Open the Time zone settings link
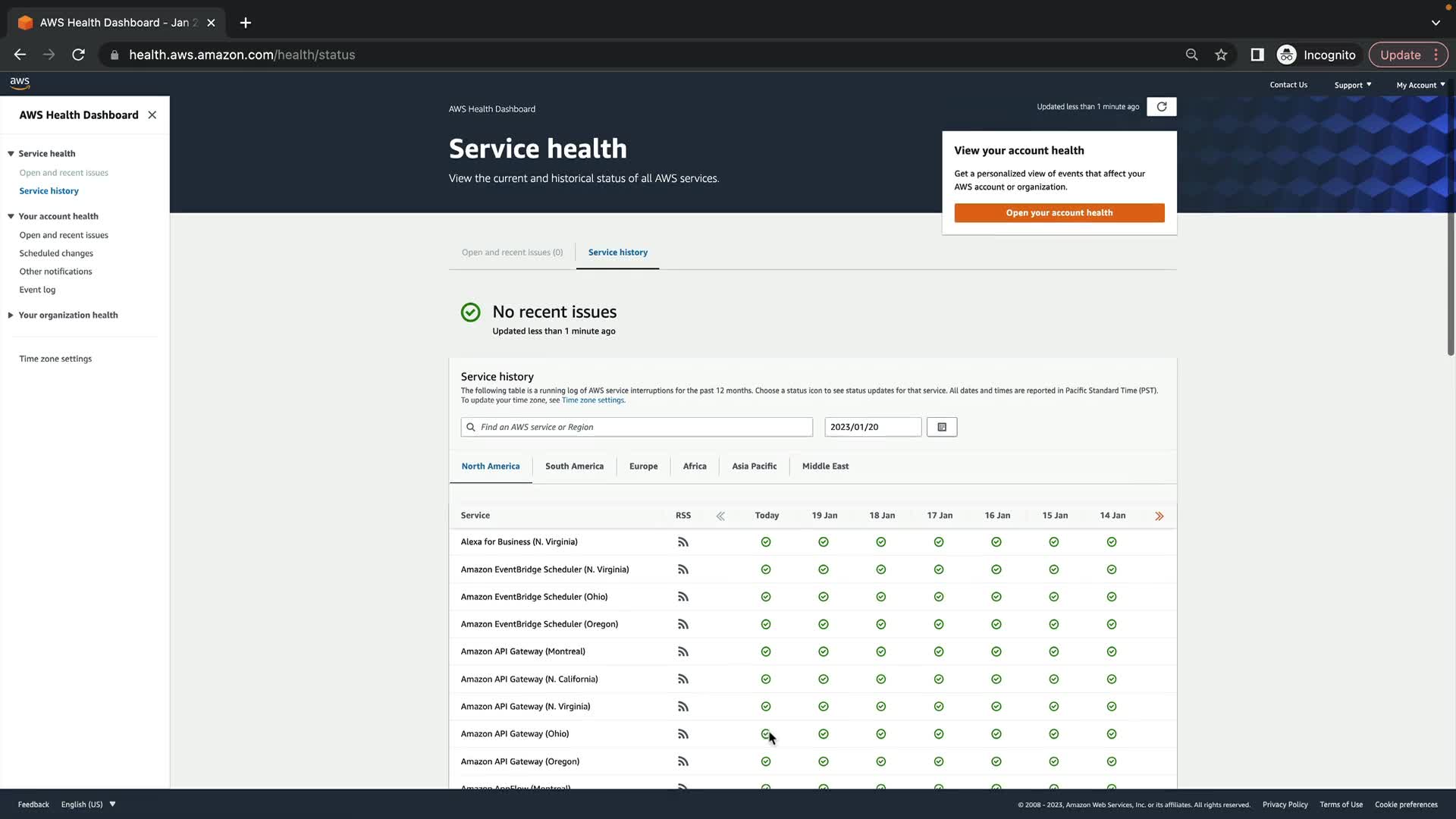 (x=593, y=400)
